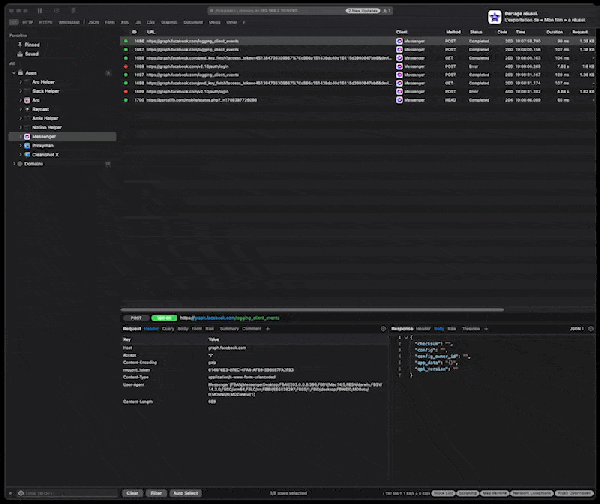Click the Content-Type header row
The image size is (600, 504).
255,377
